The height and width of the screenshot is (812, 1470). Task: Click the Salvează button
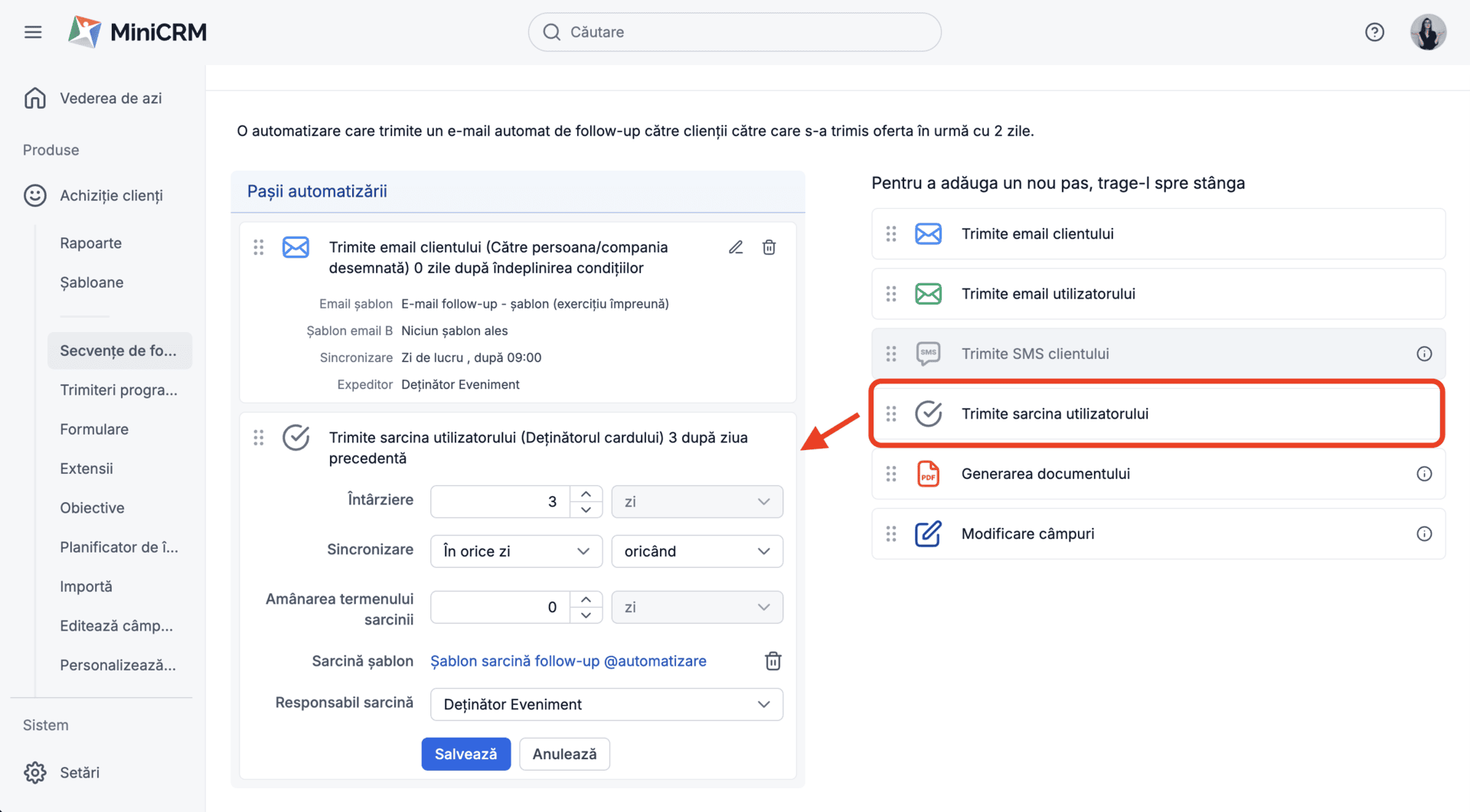click(x=465, y=754)
